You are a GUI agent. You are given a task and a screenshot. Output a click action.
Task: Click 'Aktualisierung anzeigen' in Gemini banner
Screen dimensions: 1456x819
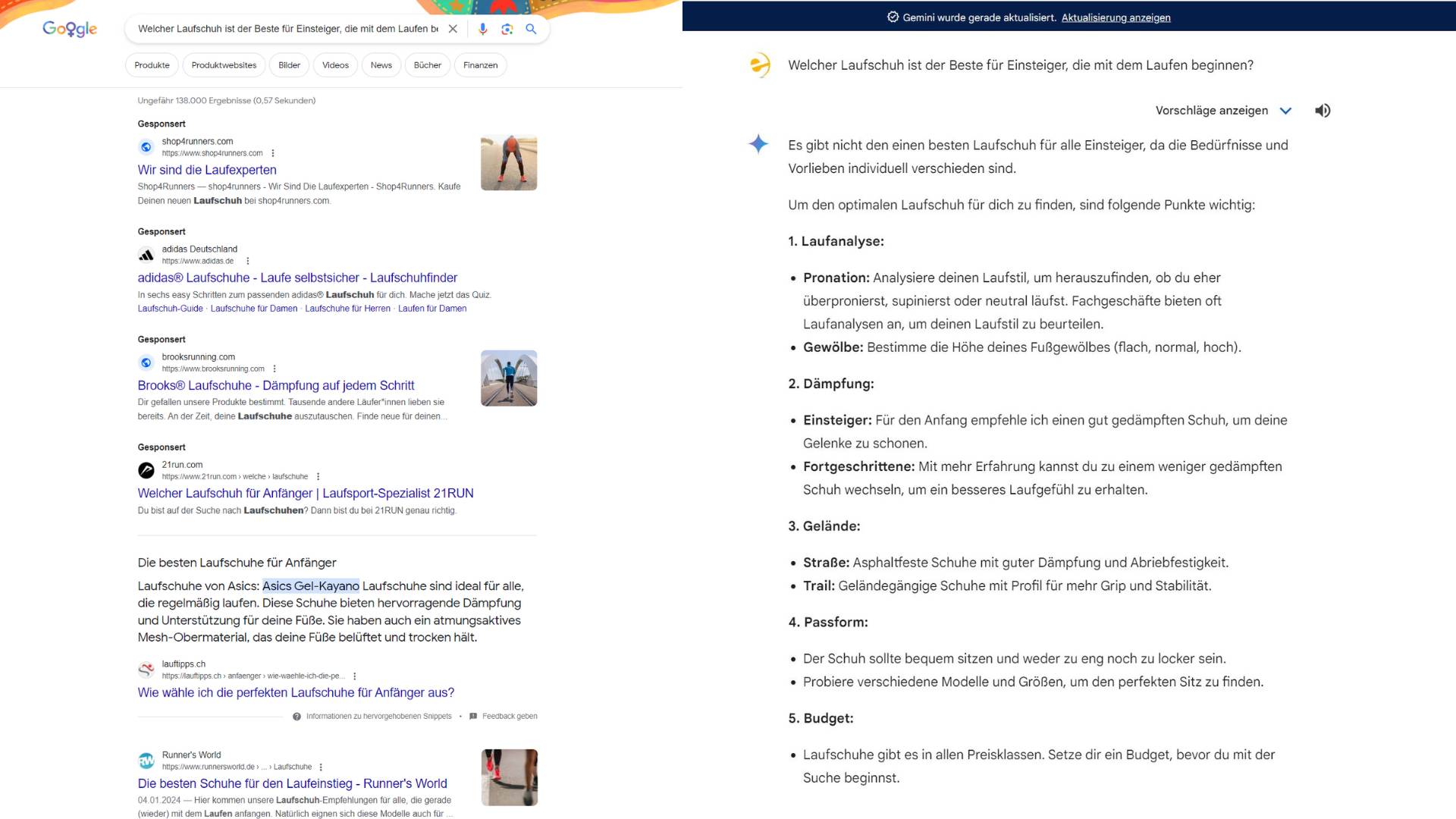1116,17
